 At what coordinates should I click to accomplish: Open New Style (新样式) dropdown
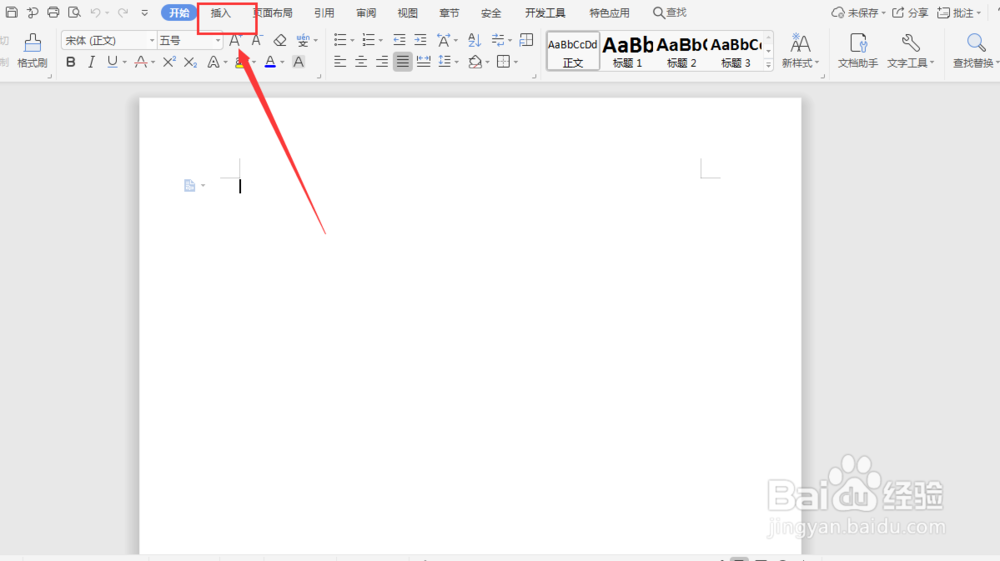pos(800,51)
